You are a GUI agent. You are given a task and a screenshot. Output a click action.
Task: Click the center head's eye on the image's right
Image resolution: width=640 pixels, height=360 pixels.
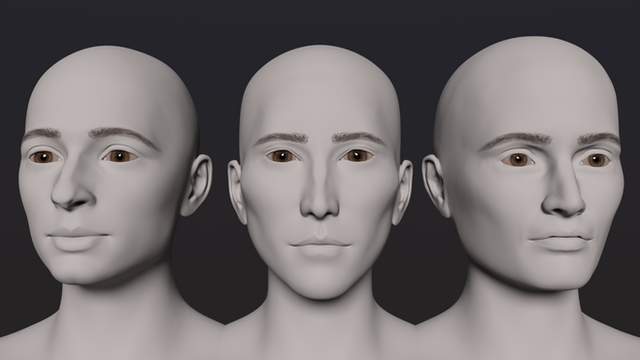coord(357,156)
